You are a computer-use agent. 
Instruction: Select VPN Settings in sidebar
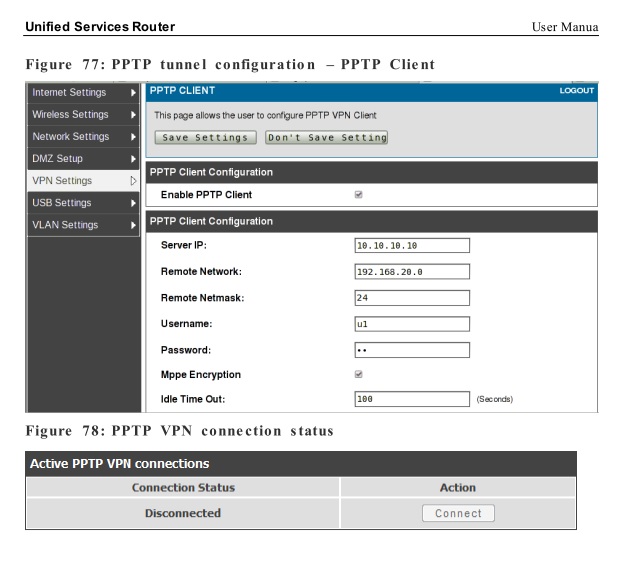coord(63,181)
